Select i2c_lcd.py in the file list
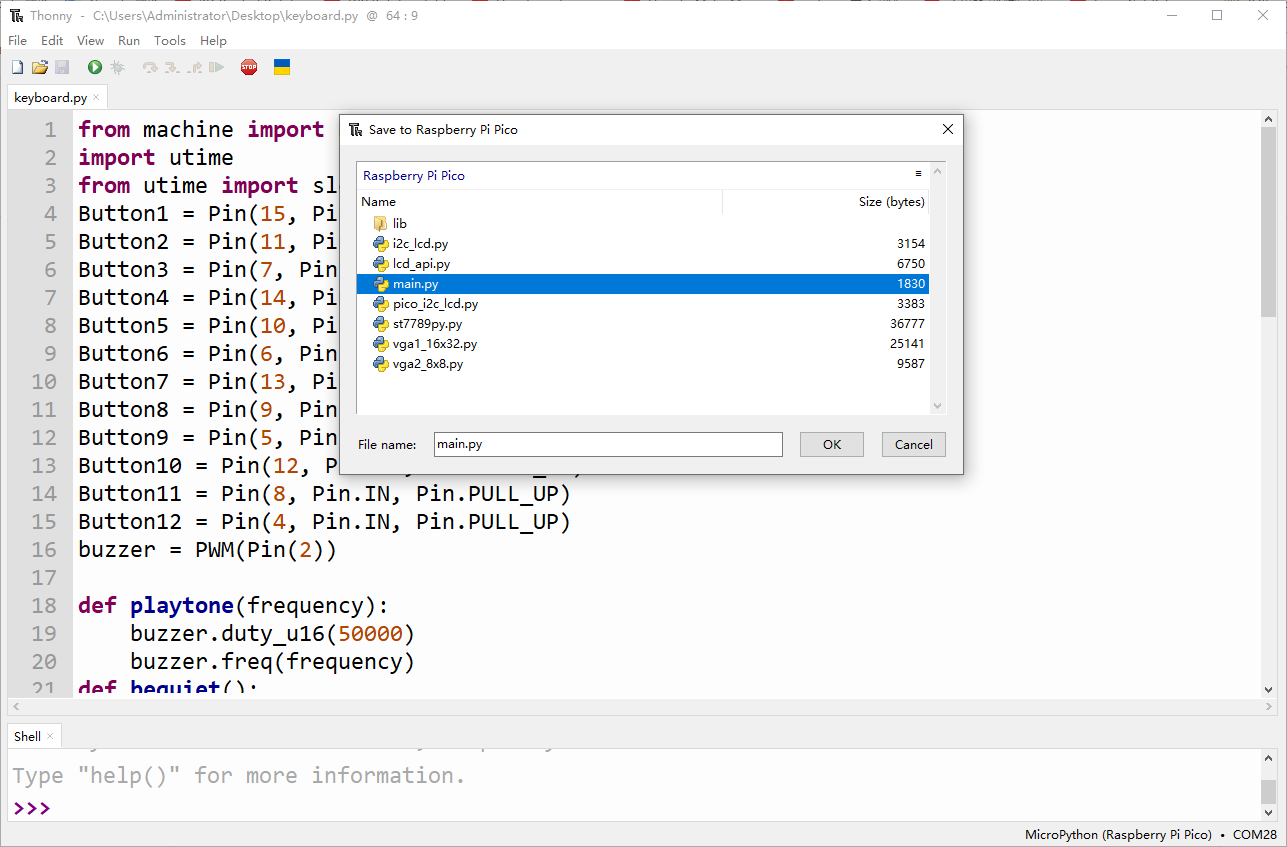This screenshot has height=847, width=1287. click(x=643, y=243)
